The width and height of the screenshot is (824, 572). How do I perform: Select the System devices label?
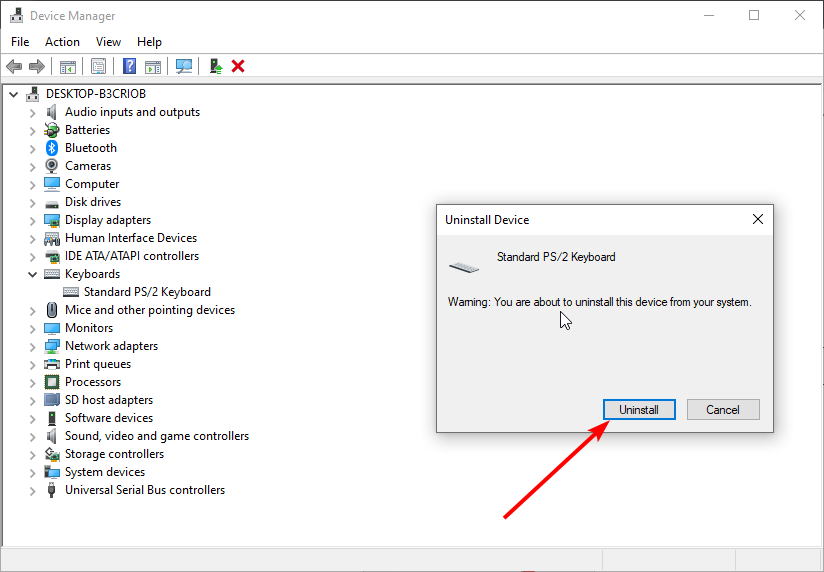coord(105,472)
